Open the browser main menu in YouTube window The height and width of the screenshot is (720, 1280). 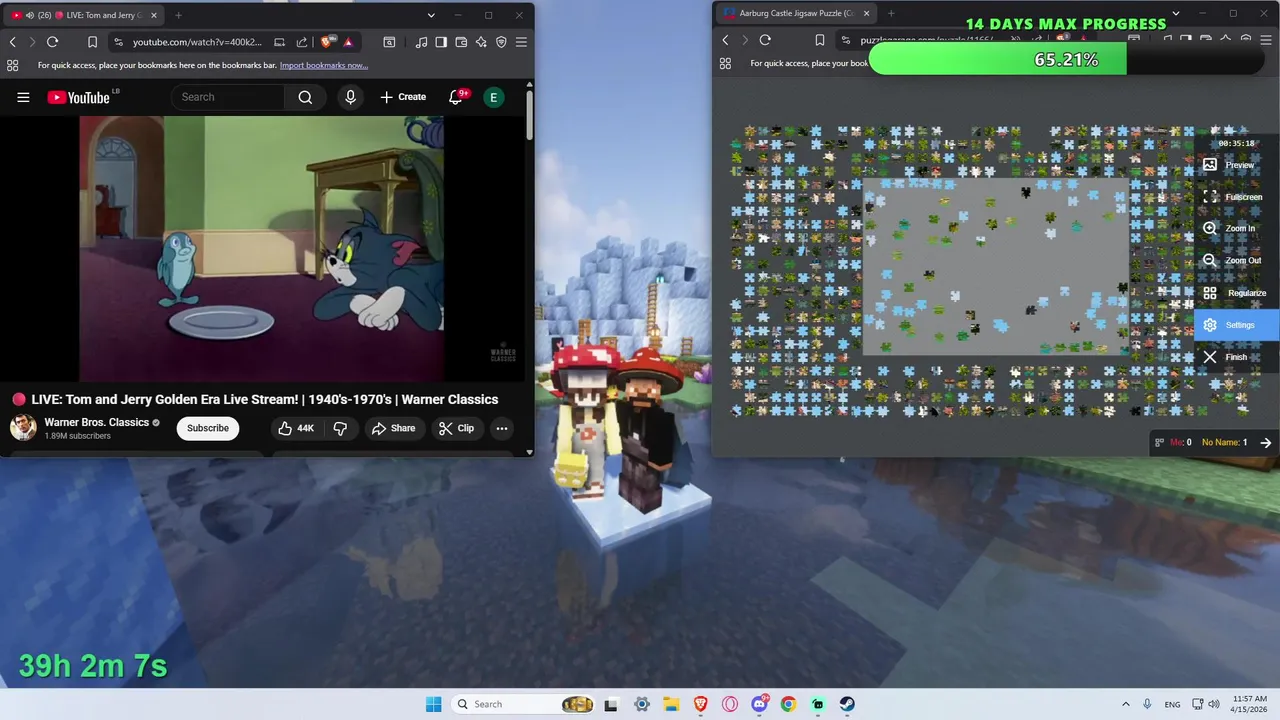pyautogui.click(x=521, y=42)
